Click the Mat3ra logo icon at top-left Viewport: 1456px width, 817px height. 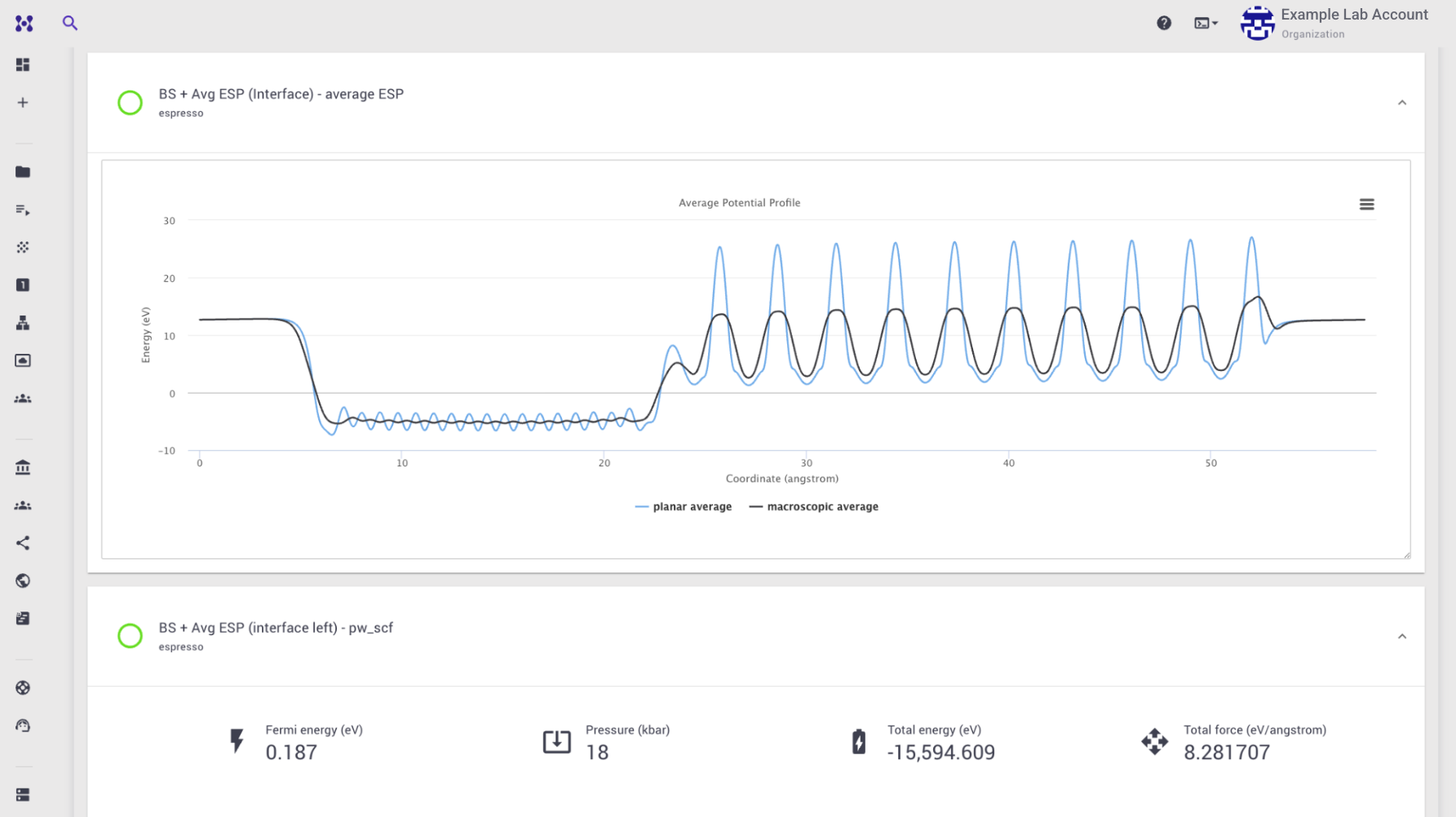(24, 24)
